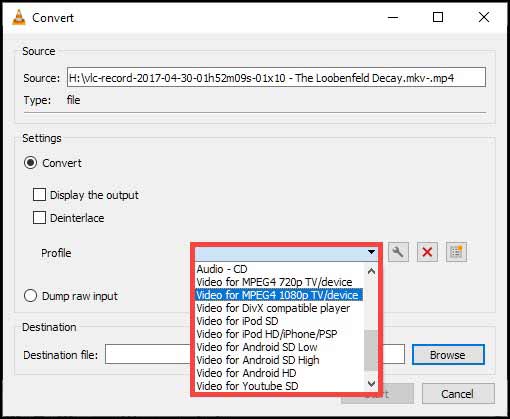Viewport: 510px width, 419px height.
Task: Select the Convert radio button
Action: point(31,163)
